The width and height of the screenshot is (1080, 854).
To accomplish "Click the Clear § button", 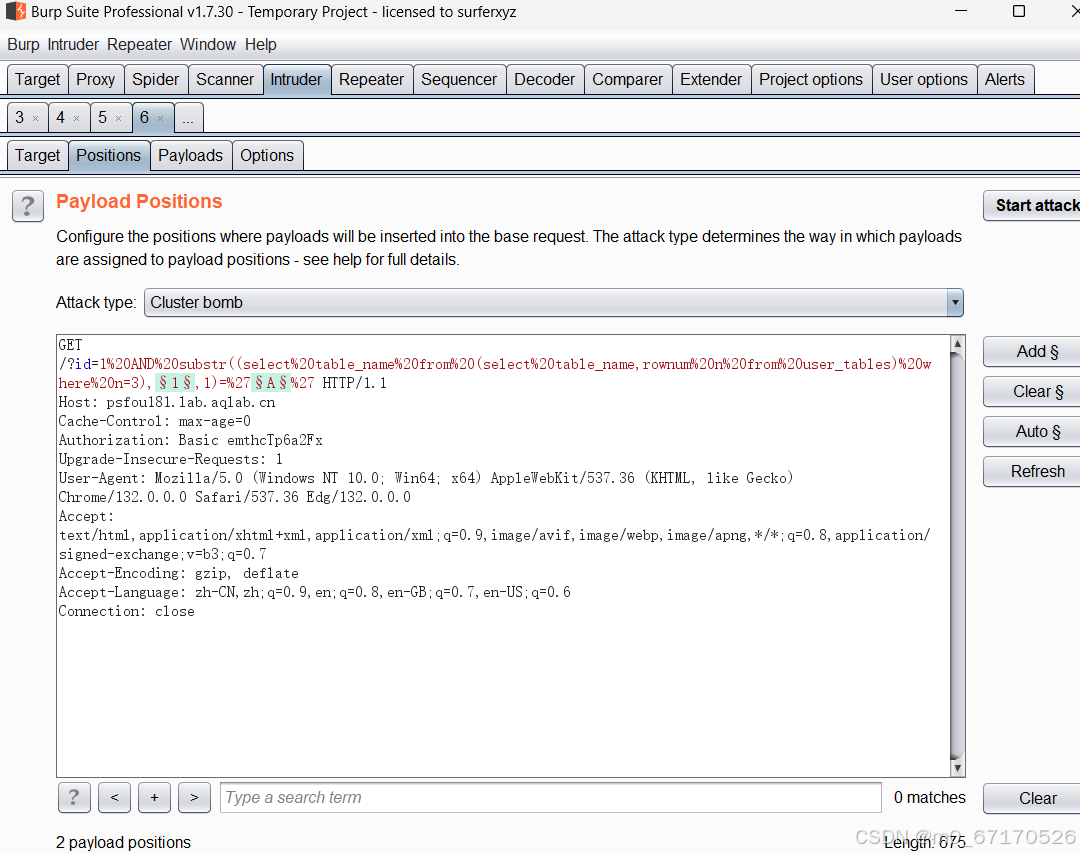I will coord(1032,392).
